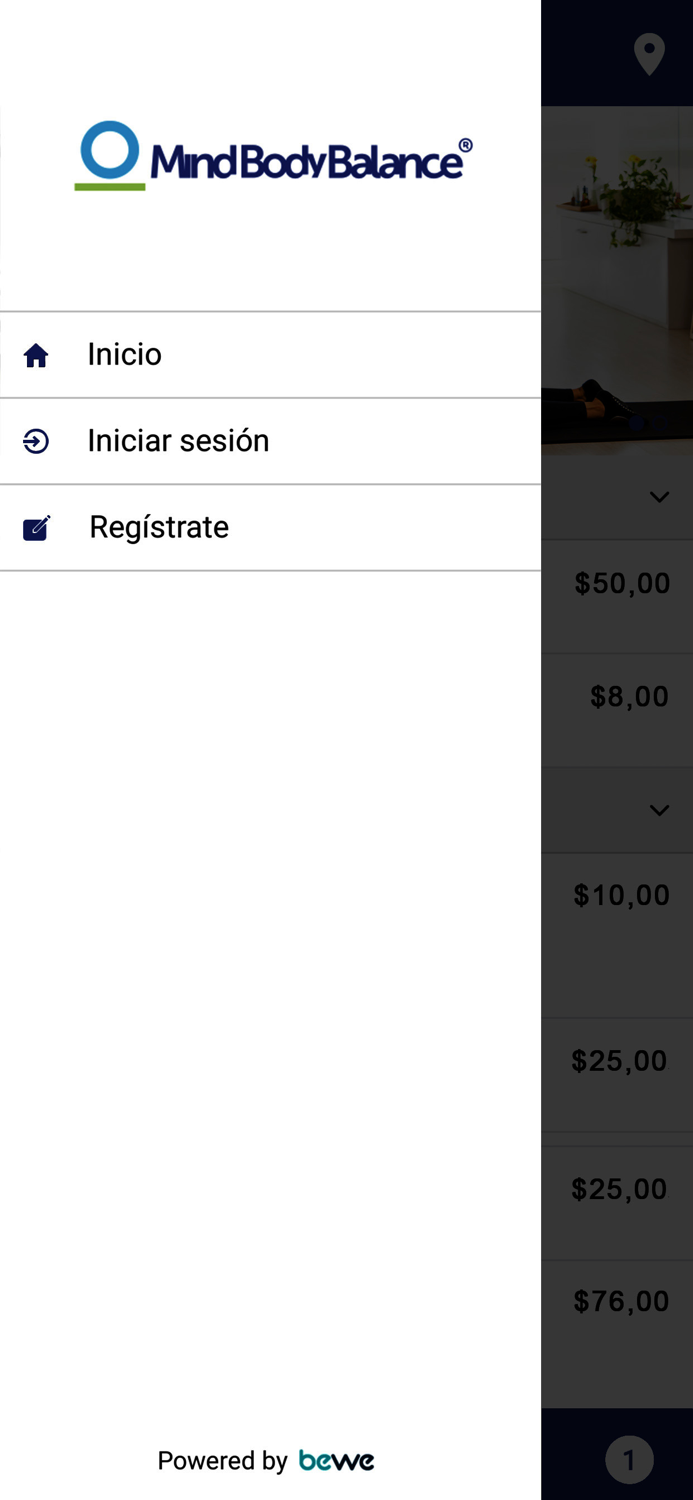Click the Powered by text

click(x=222, y=1461)
